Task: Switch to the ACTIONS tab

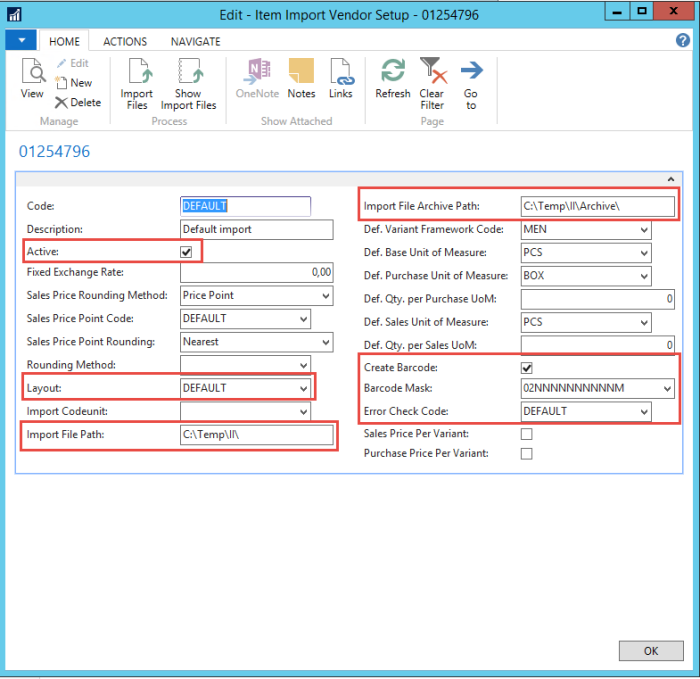Action: (125, 42)
